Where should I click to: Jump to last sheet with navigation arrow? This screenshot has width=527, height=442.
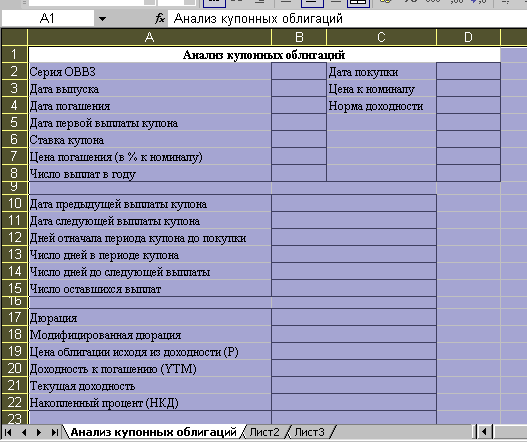pyautogui.click(x=54, y=432)
